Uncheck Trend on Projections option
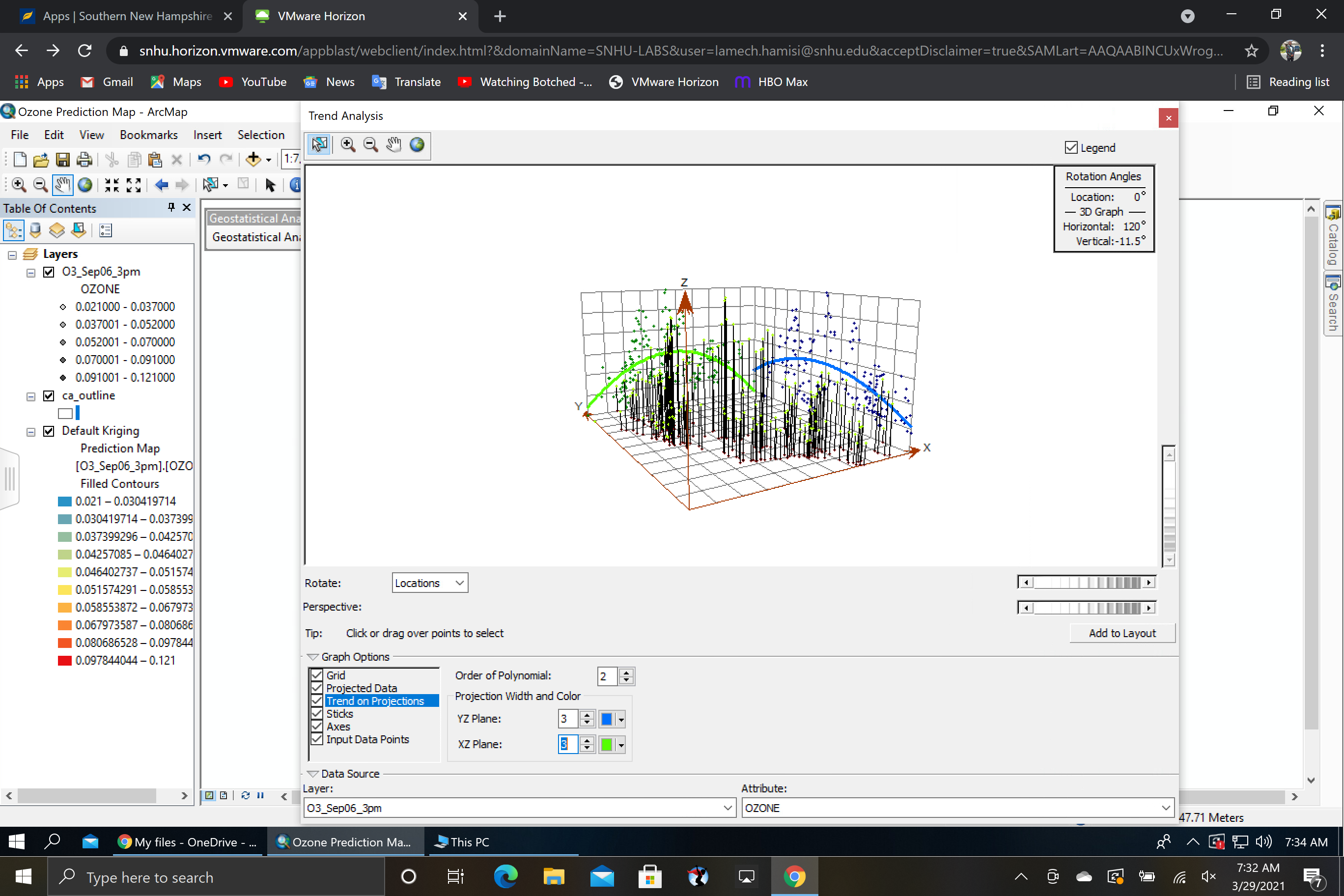The width and height of the screenshot is (1344, 896). point(317,700)
